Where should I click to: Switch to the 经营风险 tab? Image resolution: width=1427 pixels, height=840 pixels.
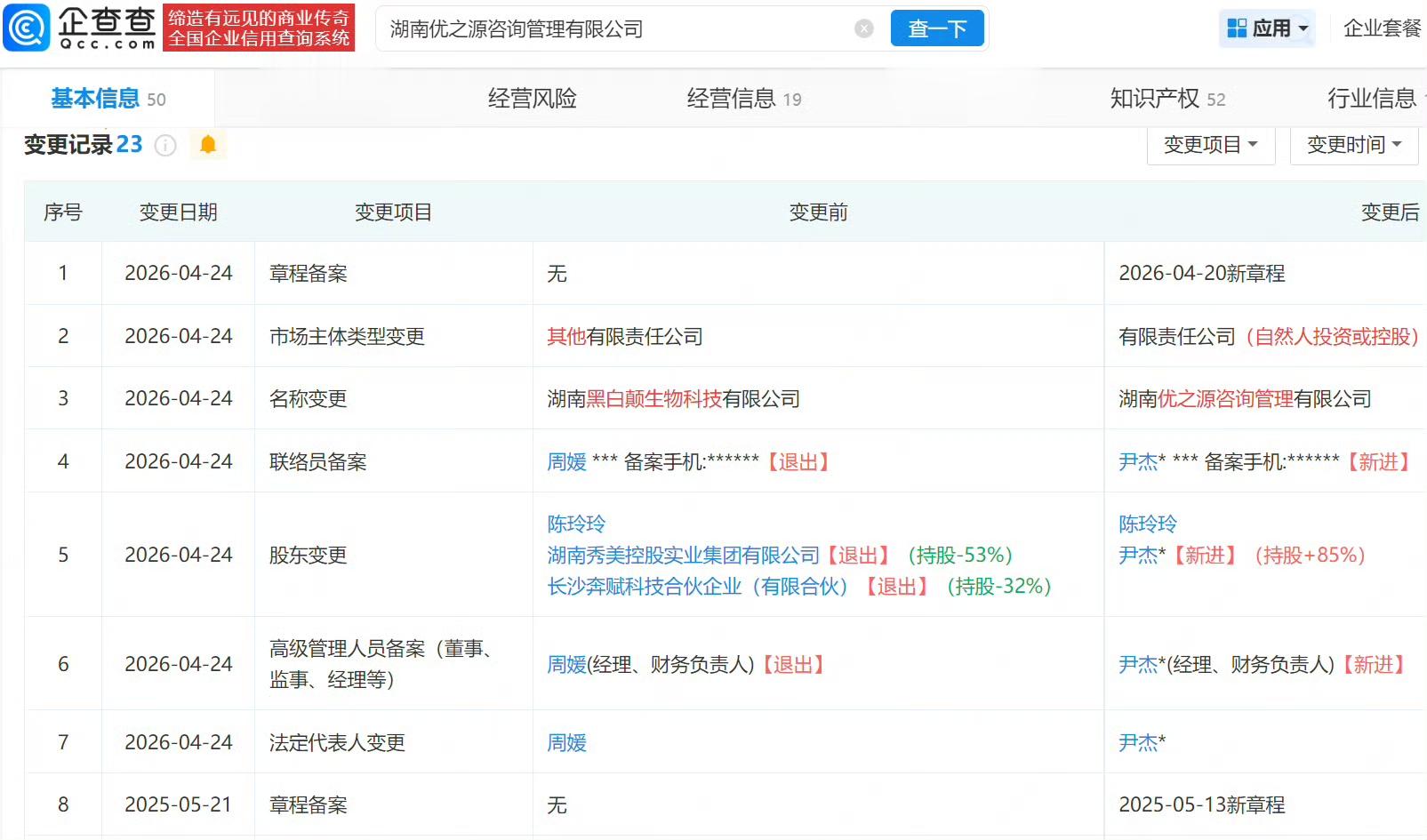[x=533, y=99]
